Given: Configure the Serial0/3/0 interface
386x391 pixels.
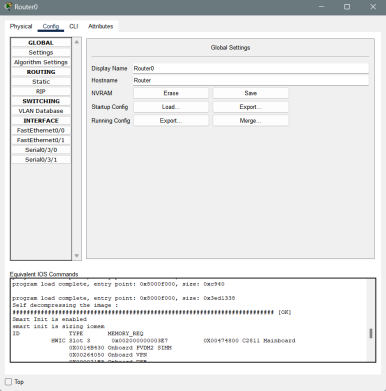Looking at the screenshot, I should (x=41, y=150).
